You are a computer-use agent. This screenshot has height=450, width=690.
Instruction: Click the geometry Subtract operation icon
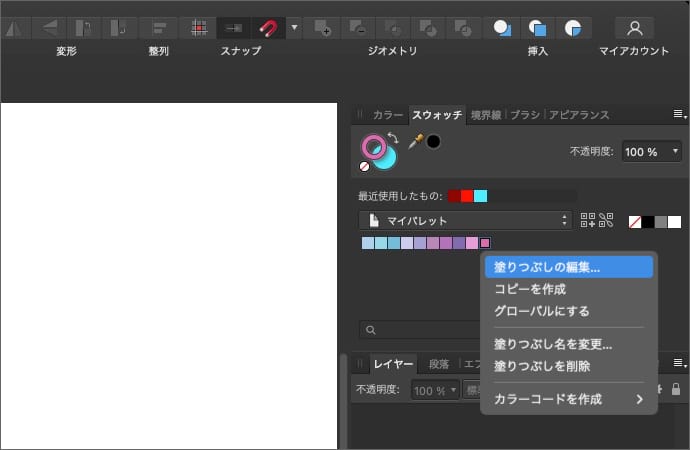(x=358, y=27)
